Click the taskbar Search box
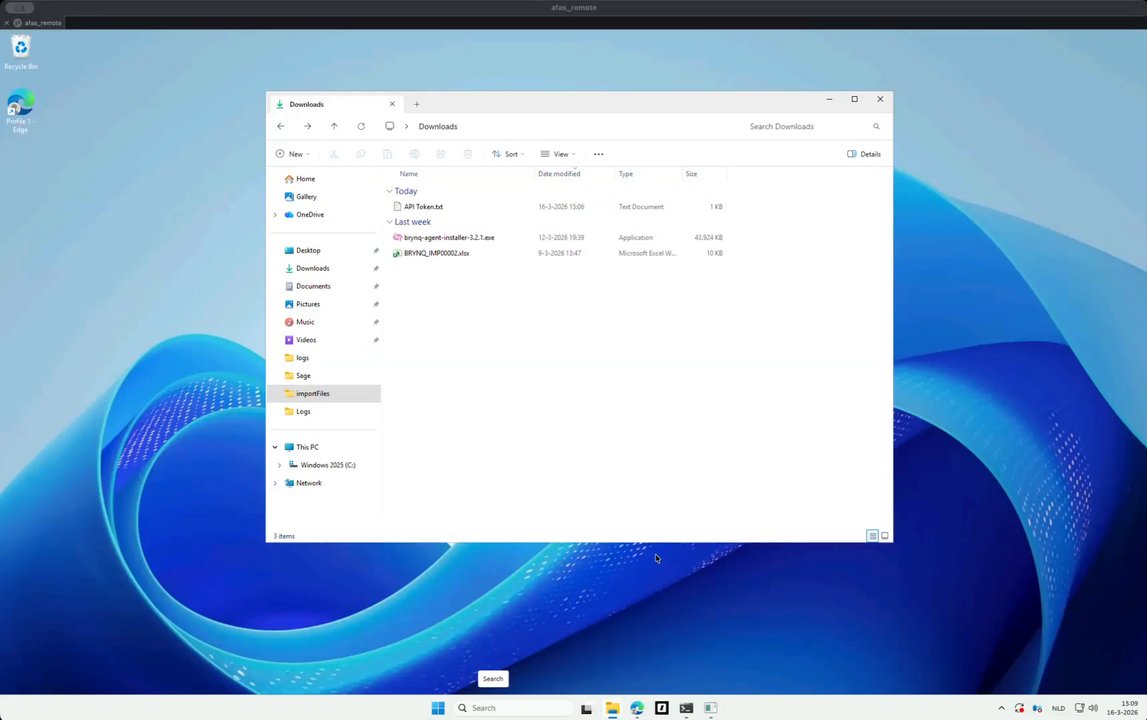This screenshot has width=1147, height=720. click(x=512, y=708)
